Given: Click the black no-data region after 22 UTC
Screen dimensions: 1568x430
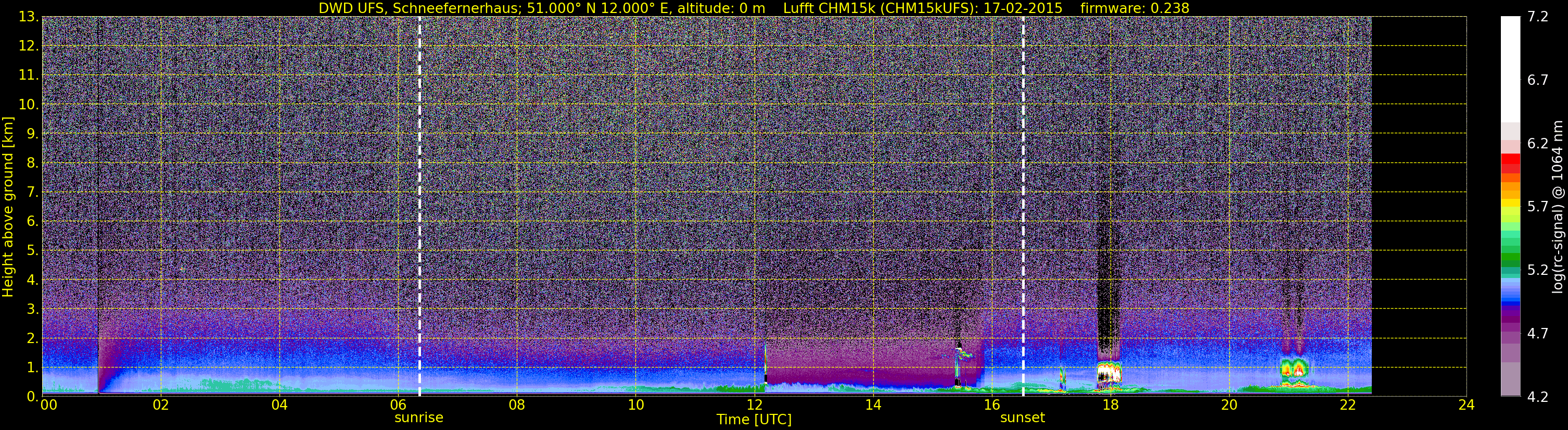Looking at the screenshot, I should click(1419, 206).
